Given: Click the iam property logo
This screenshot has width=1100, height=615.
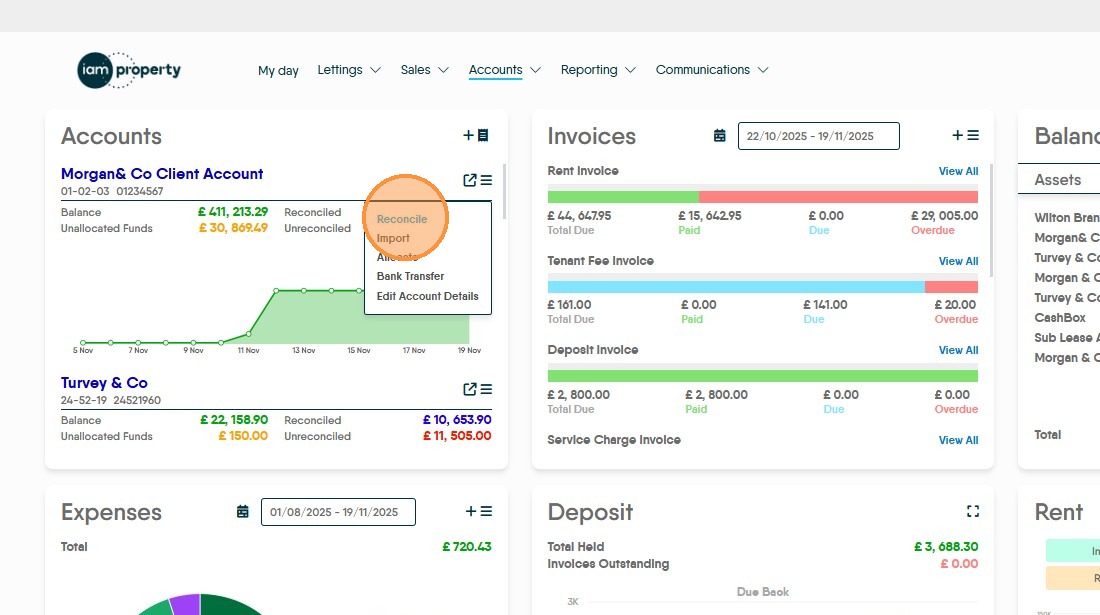Looking at the screenshot, I should click(x=129, y=70).
